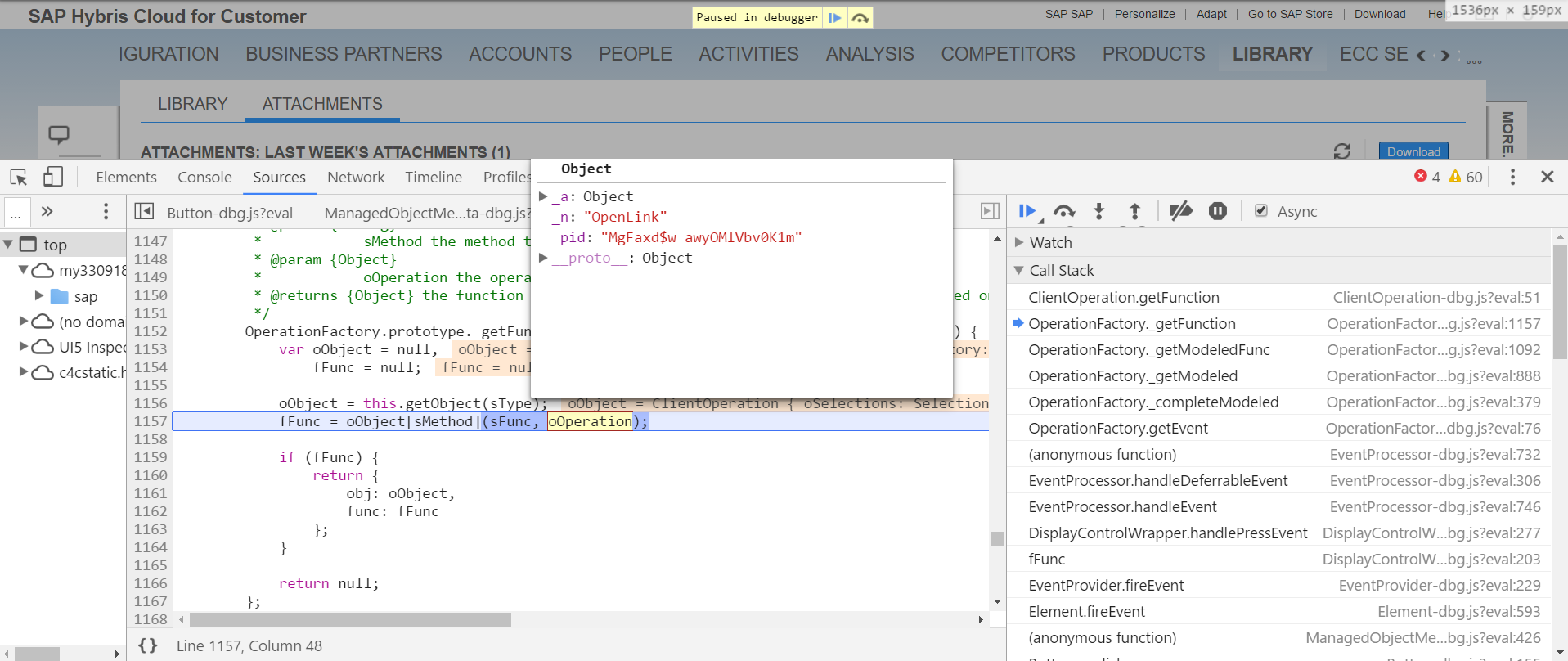Collapse the top frame tree node
1568x661 pixels.
point(8,244)
